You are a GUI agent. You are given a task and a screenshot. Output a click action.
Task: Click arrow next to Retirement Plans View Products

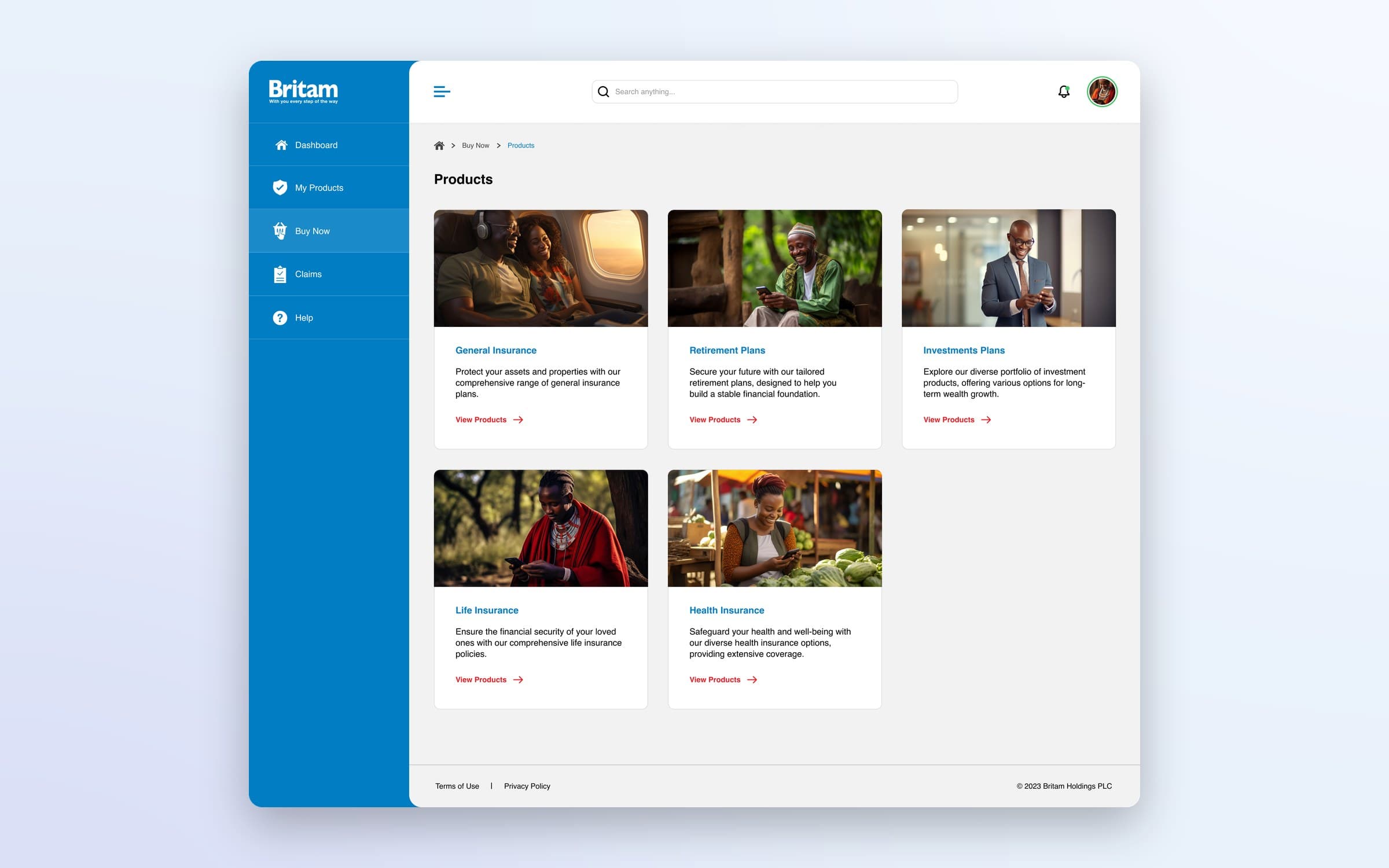(x=752, y=420)
